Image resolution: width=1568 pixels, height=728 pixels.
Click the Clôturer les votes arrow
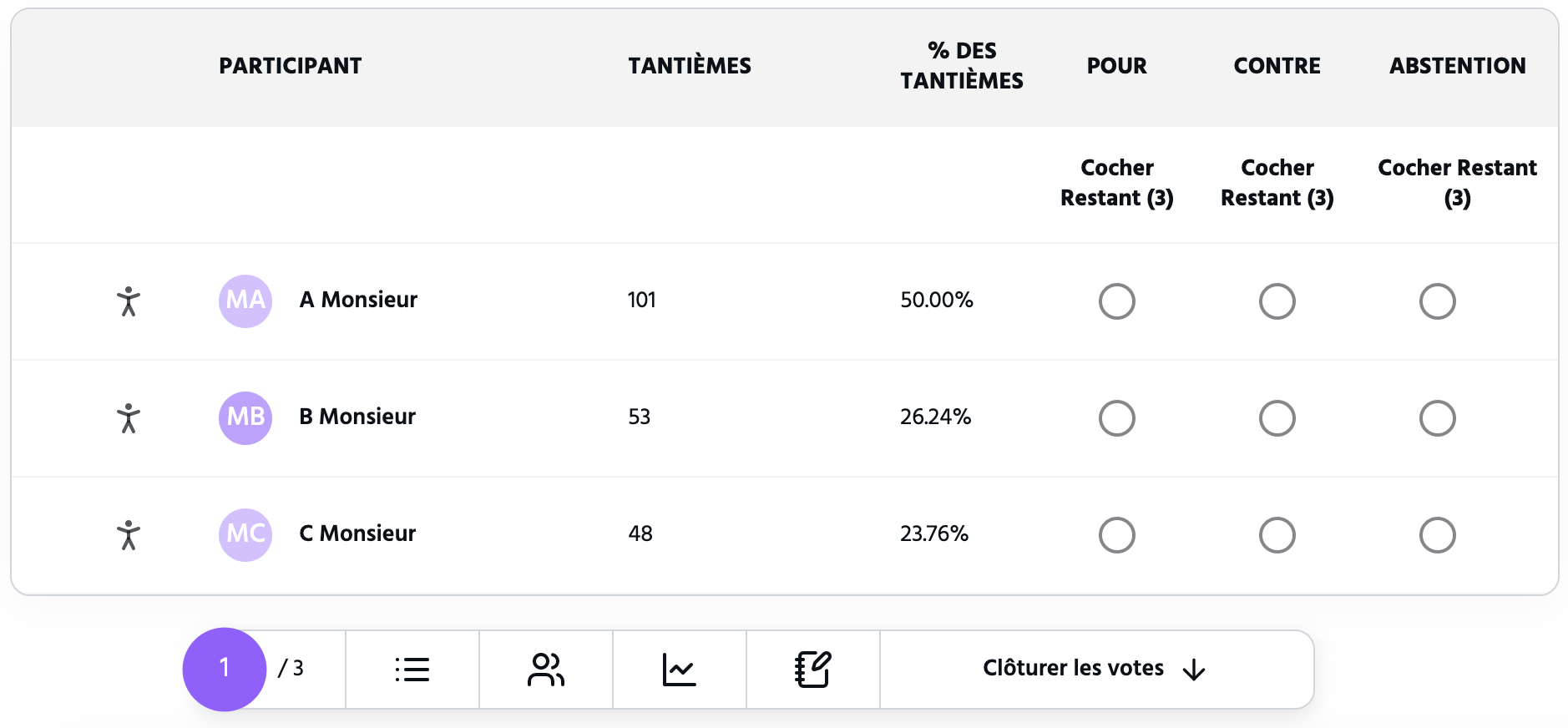pyautogui.click(x=1195, y=670)
